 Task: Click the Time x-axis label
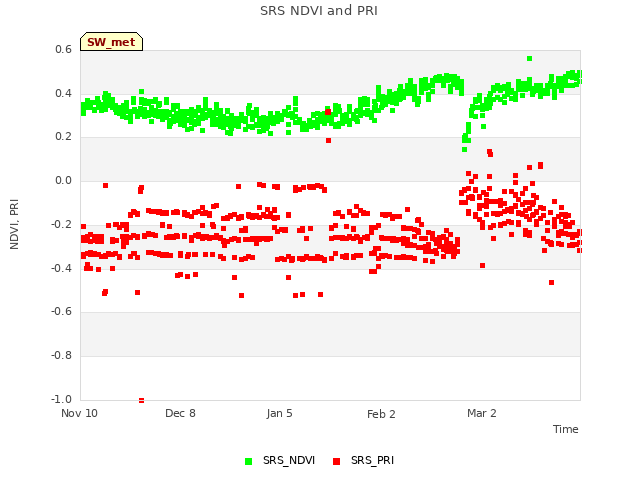pyautogui.click(x=565, y=429)
